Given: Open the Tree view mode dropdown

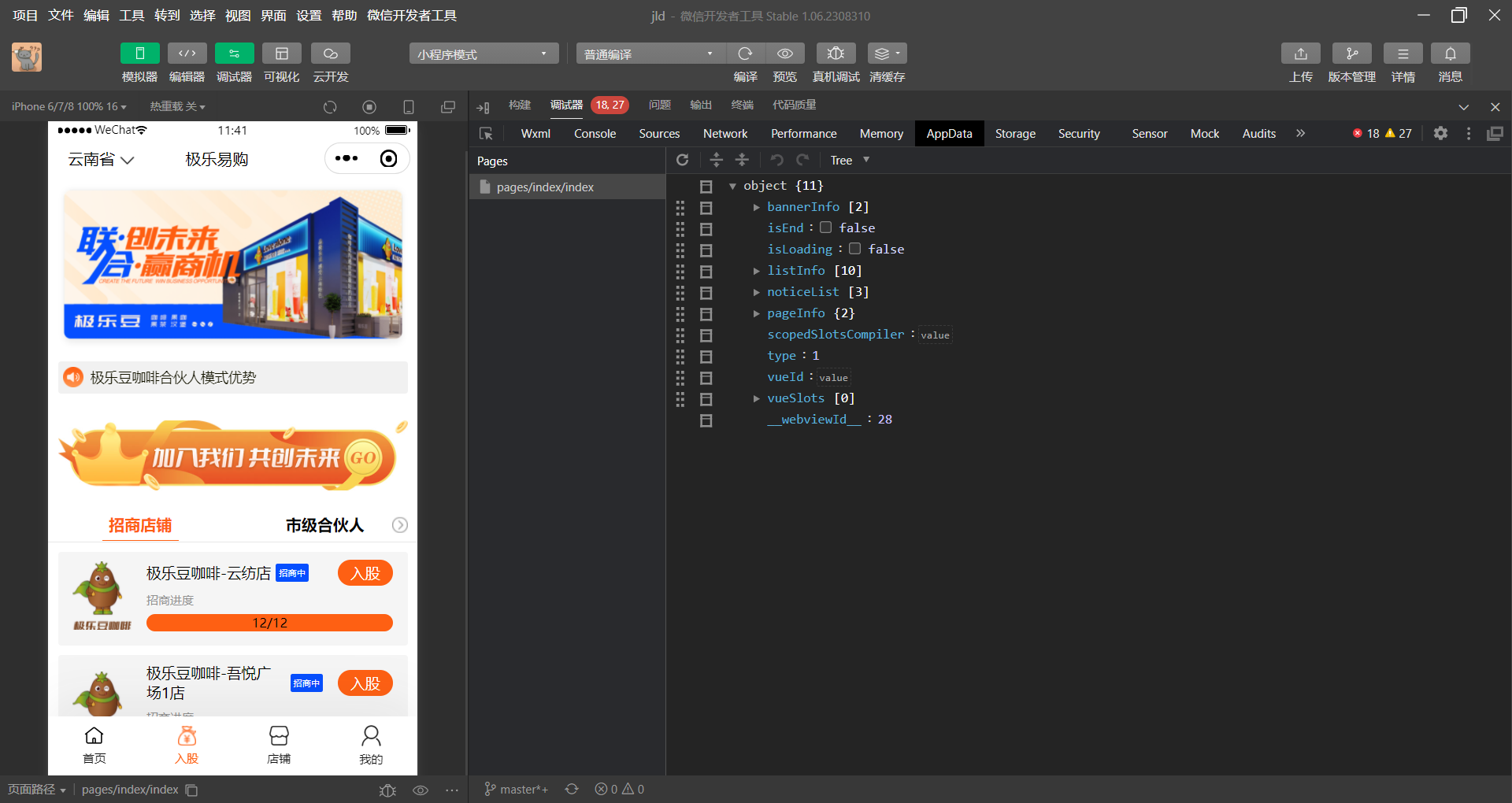Looking at the screenshot, I should [850, 160].
